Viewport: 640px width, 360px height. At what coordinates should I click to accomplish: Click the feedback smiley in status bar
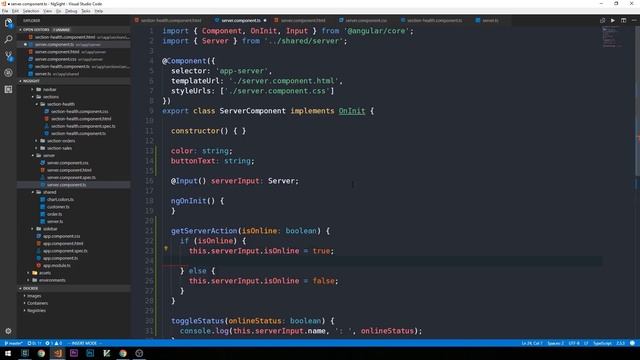[632, 343]
